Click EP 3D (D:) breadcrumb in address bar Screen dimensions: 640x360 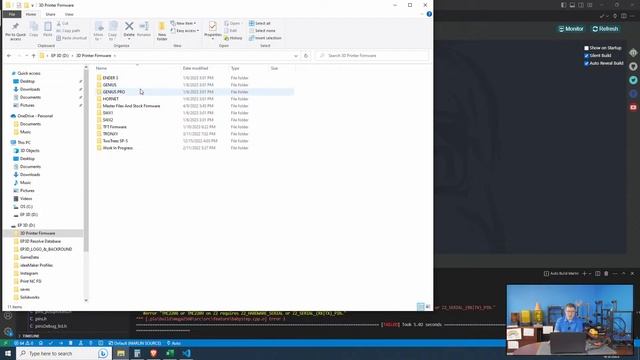[x=60, y=56]
